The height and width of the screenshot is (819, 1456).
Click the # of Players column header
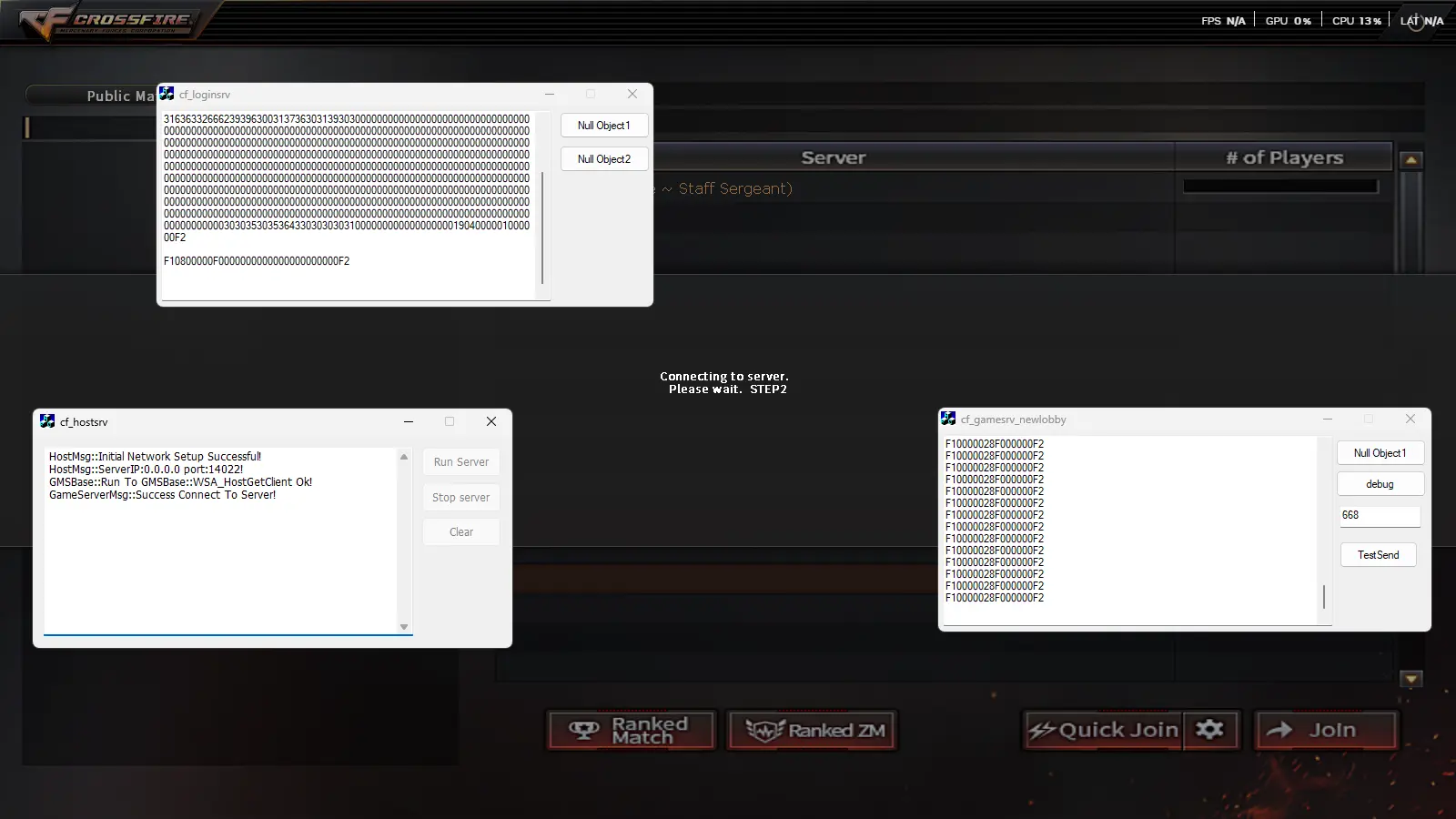click(x=1284, y=157)
